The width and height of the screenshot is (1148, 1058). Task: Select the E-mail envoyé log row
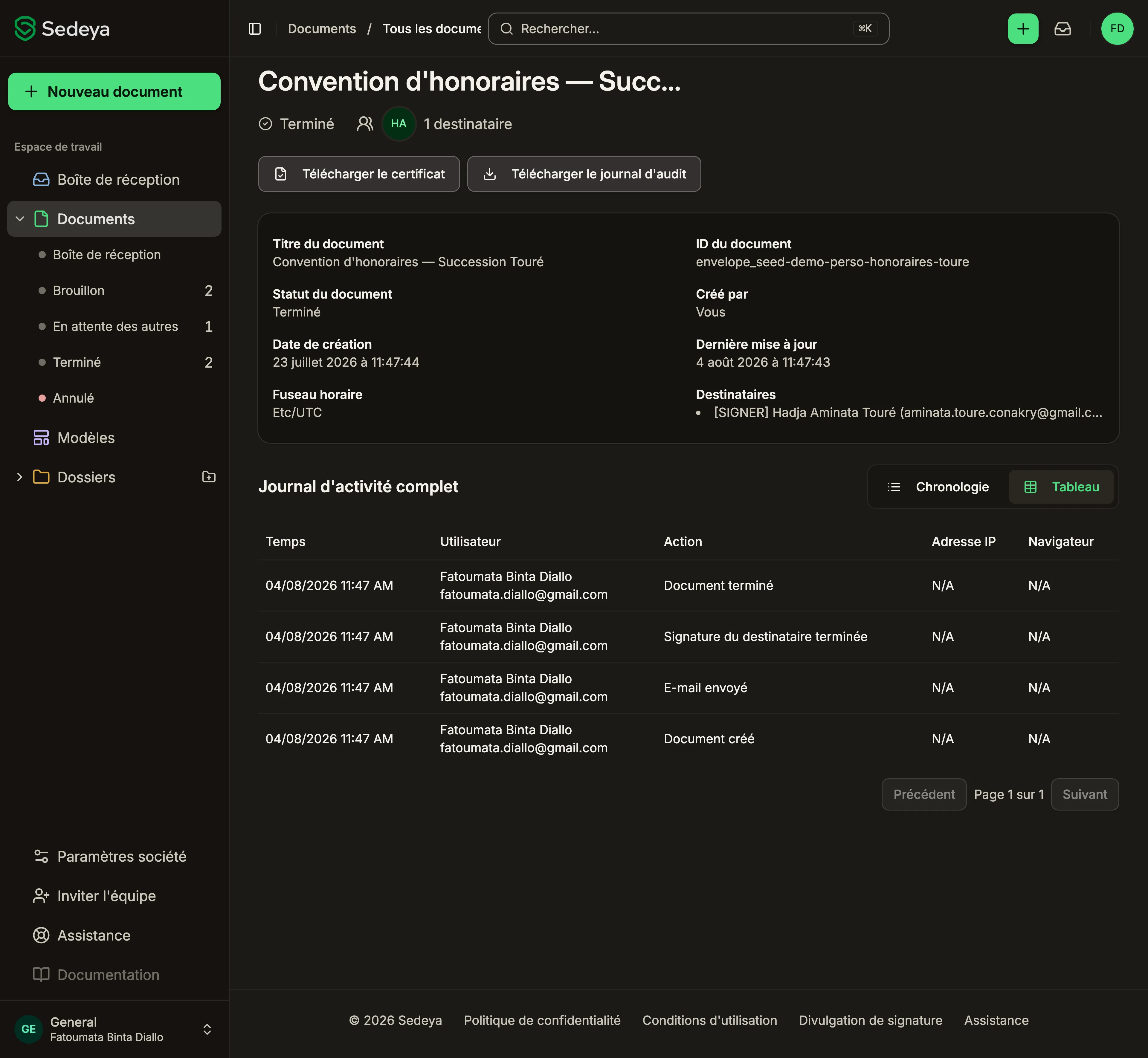tap(688, 688)
